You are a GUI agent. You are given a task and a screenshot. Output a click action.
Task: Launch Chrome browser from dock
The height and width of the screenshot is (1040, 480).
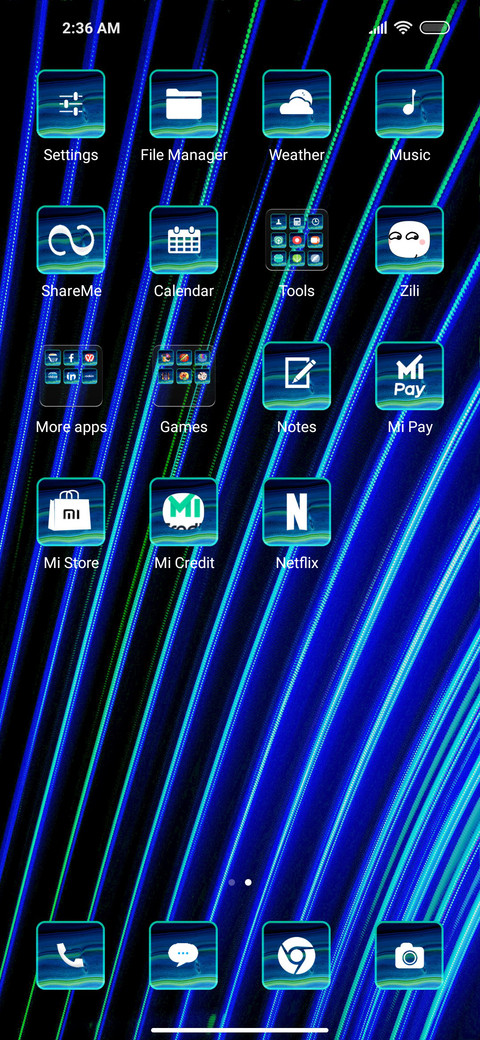point(296,956)
